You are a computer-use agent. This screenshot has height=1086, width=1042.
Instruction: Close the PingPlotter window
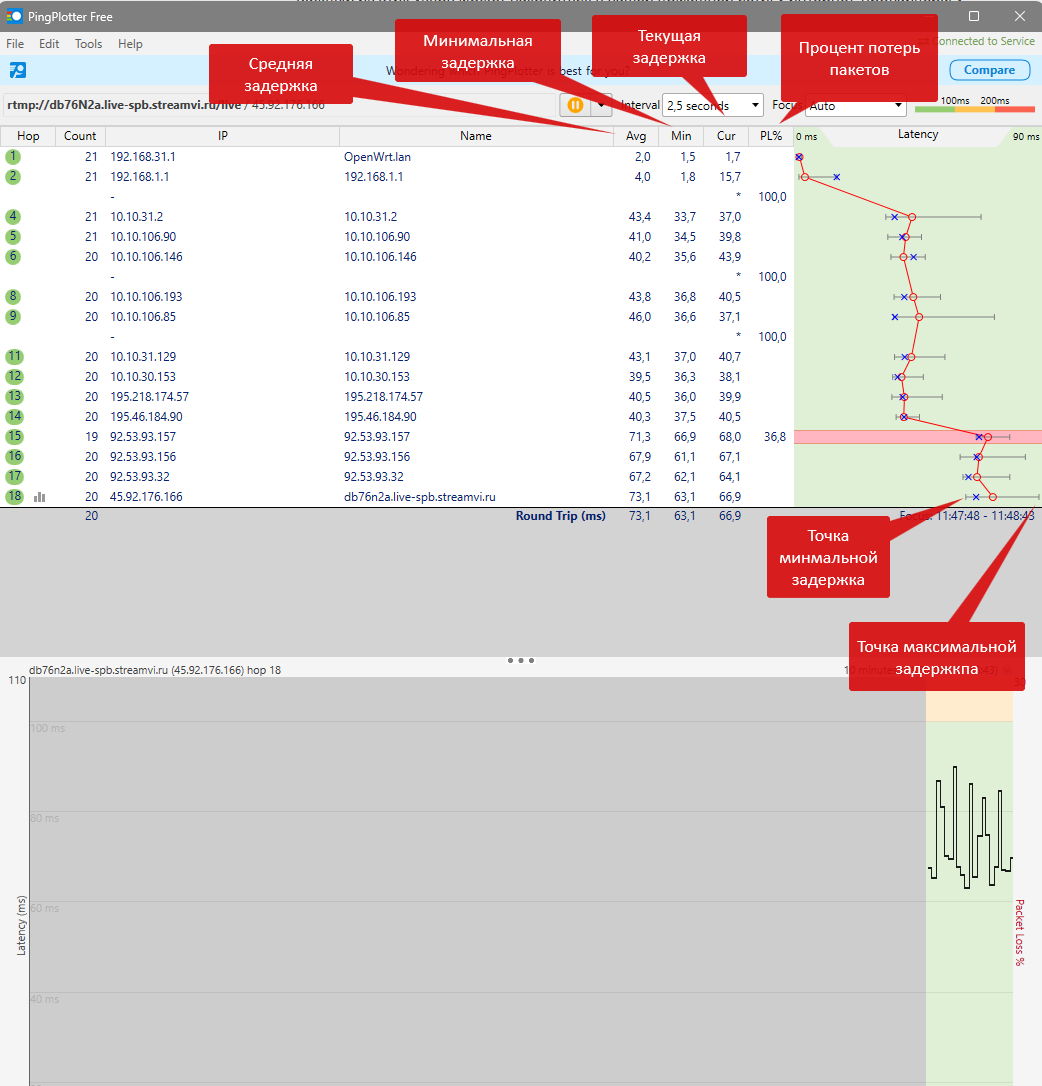click(x=1020, y=16)
